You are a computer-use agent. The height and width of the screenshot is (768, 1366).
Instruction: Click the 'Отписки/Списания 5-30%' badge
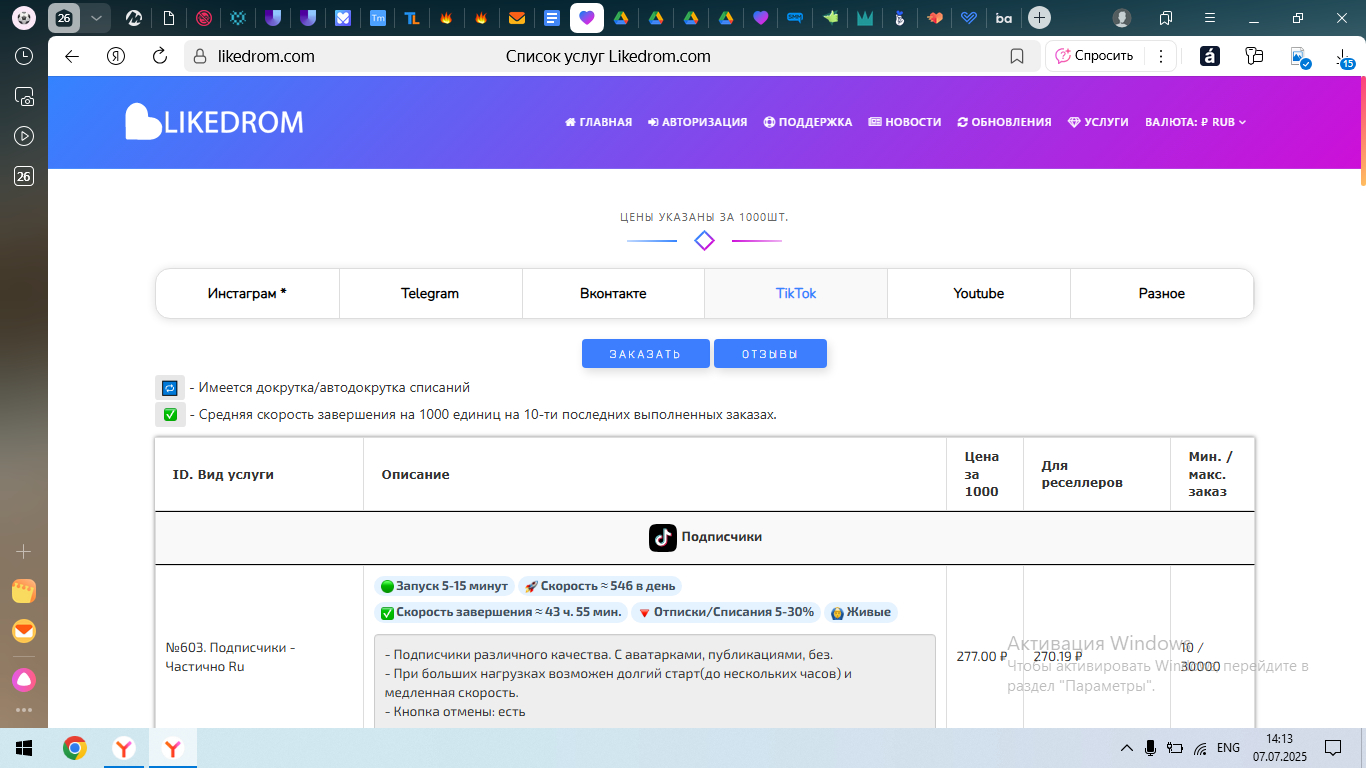click(x=726, y=612)
